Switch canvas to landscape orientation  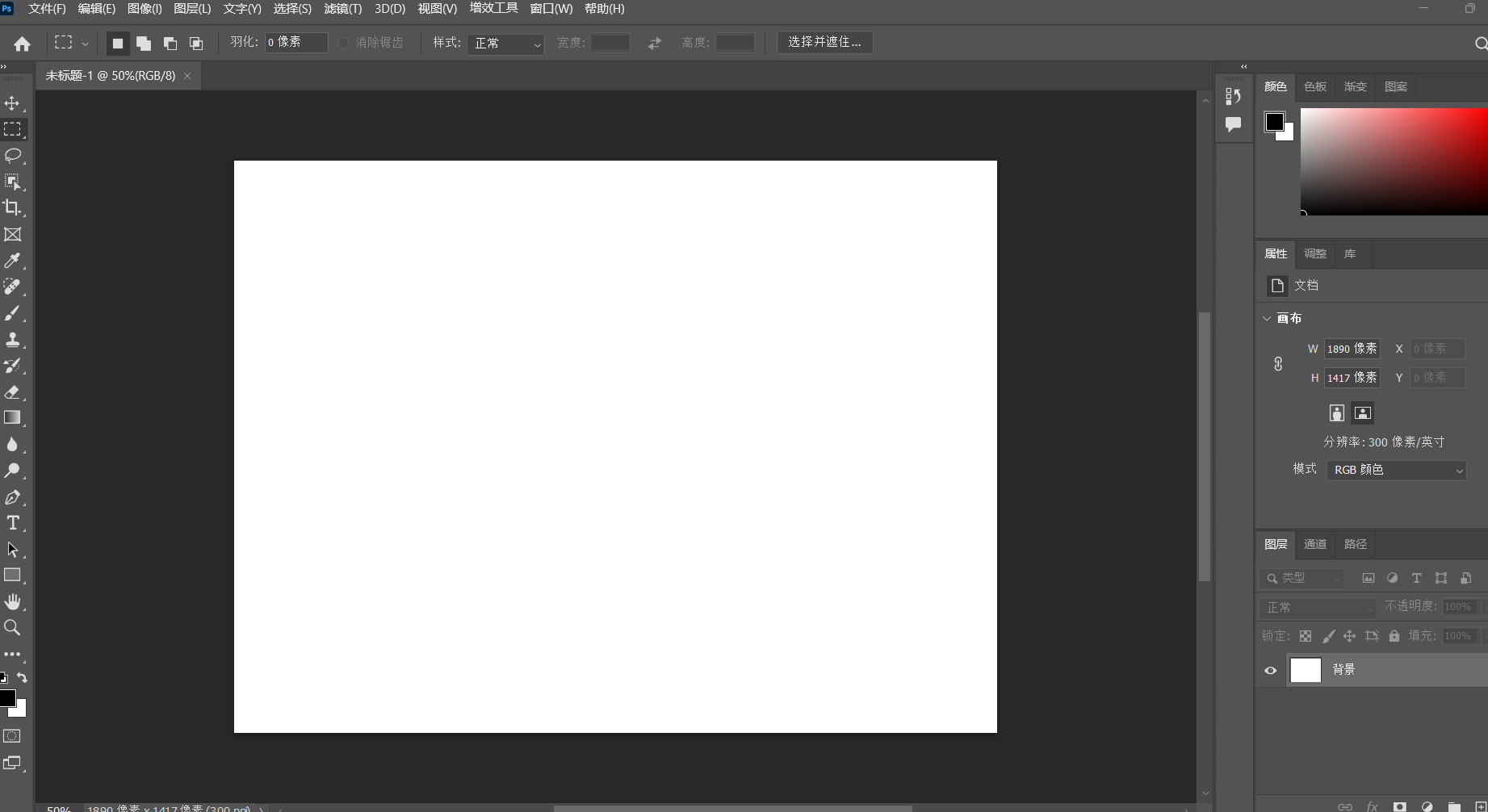point(1362,412)
